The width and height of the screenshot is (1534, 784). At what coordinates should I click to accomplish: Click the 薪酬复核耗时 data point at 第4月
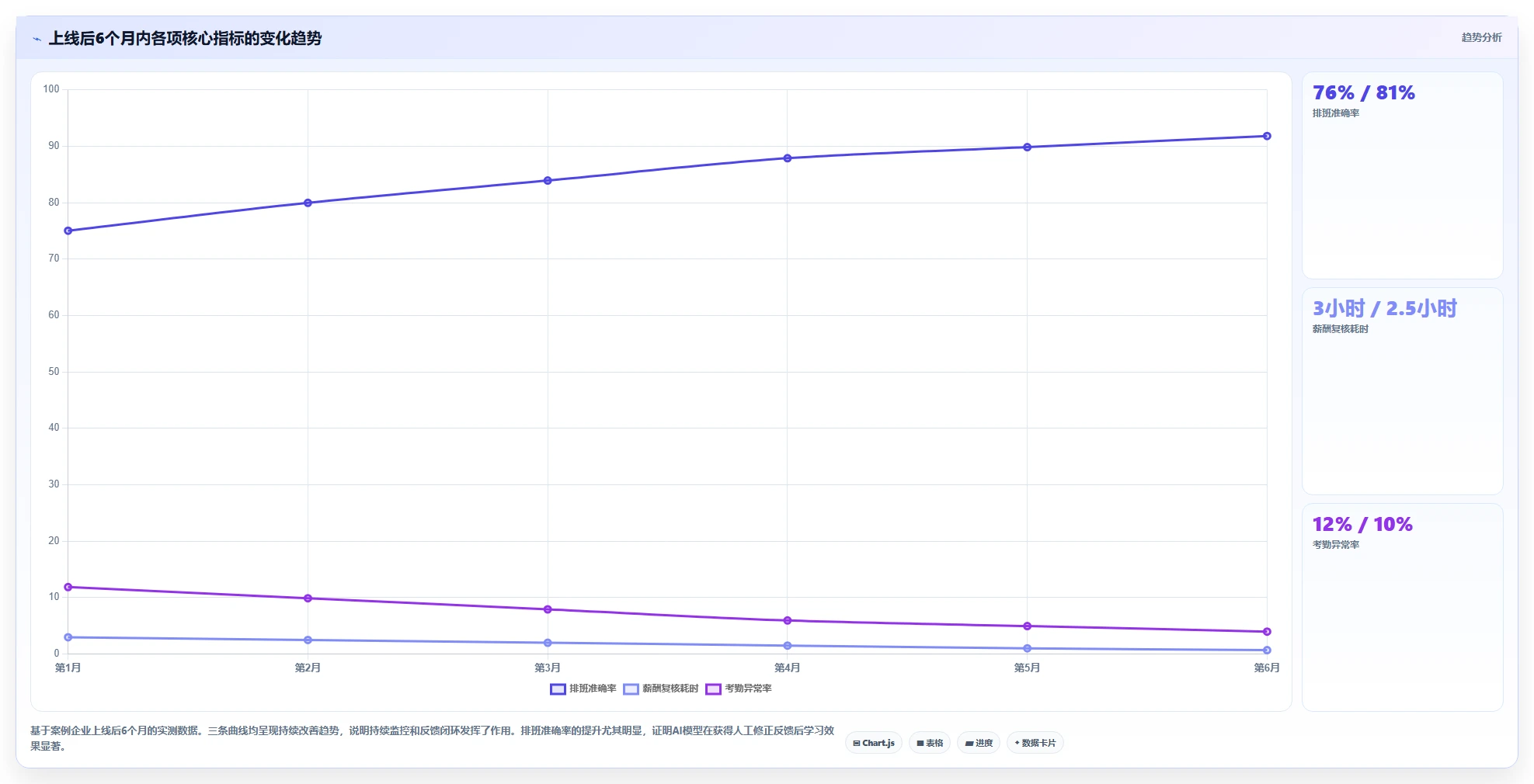click(788, 645)
